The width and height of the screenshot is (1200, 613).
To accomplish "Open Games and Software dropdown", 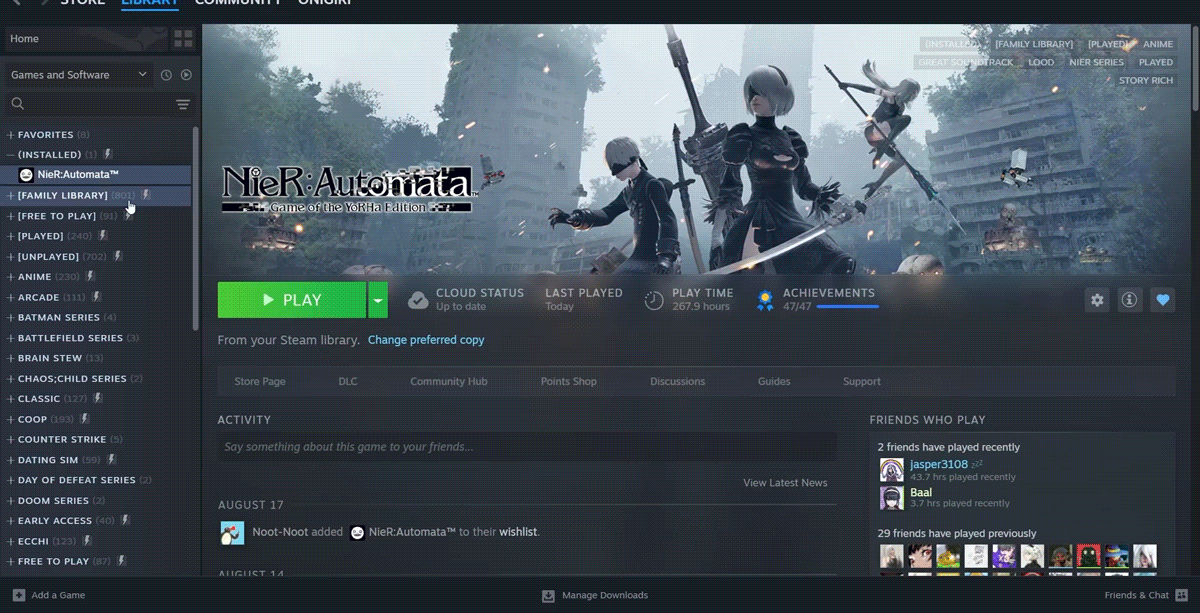I will pos(78,75).
